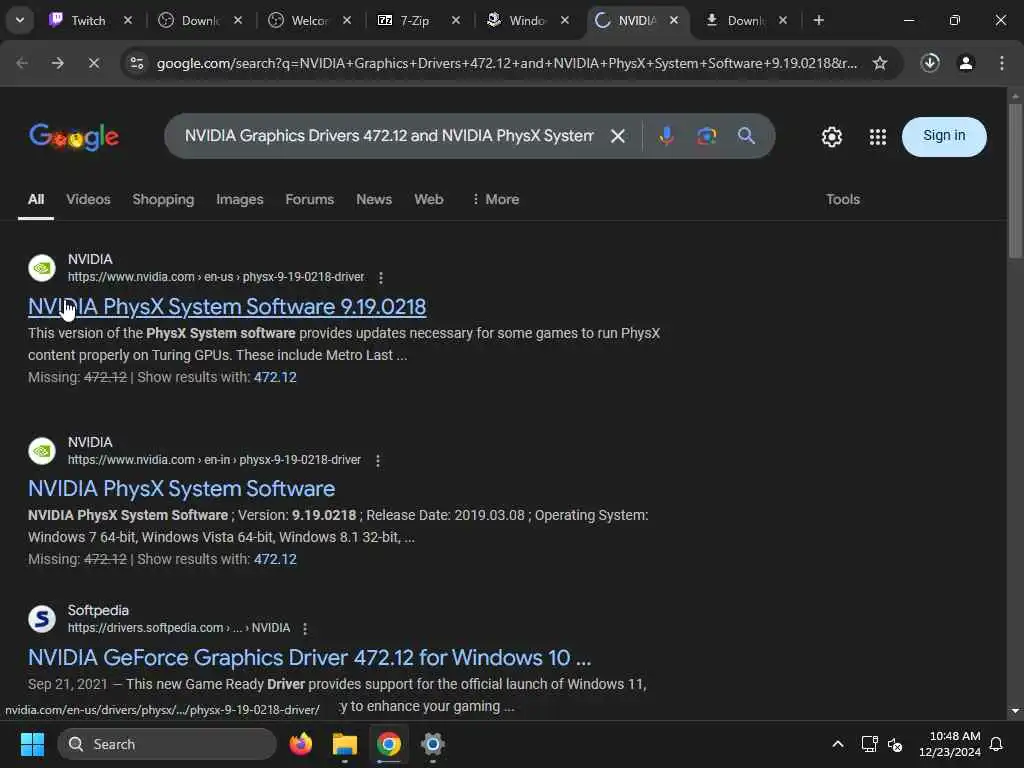Search by image with Lens
This screenshot has height=768, width=1024.
tap(706, 136)
